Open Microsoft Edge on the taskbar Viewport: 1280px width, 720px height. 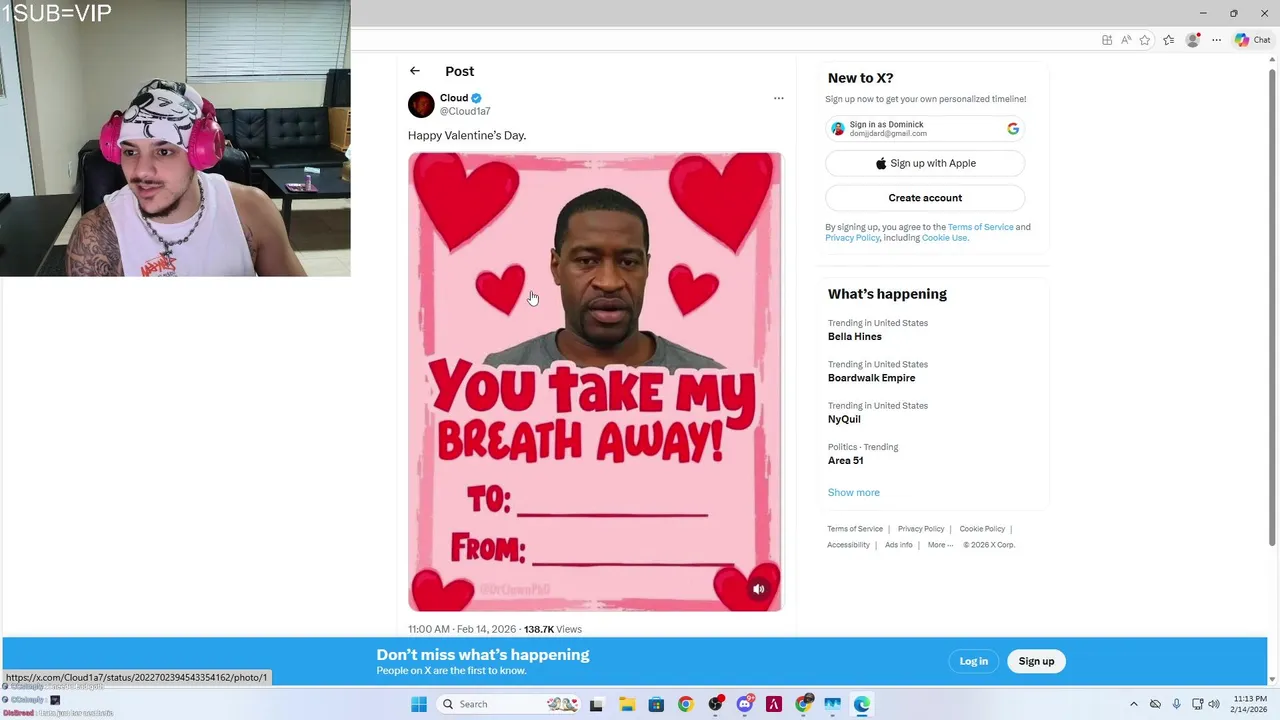click(861, 704)
